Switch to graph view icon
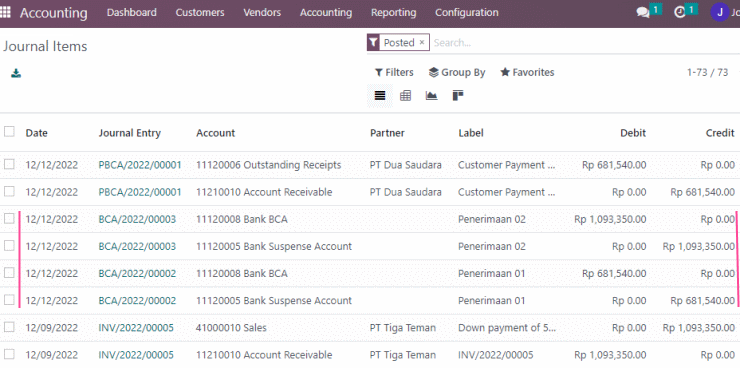Viewport: 740px width, 368px height. tap(431, 96)
